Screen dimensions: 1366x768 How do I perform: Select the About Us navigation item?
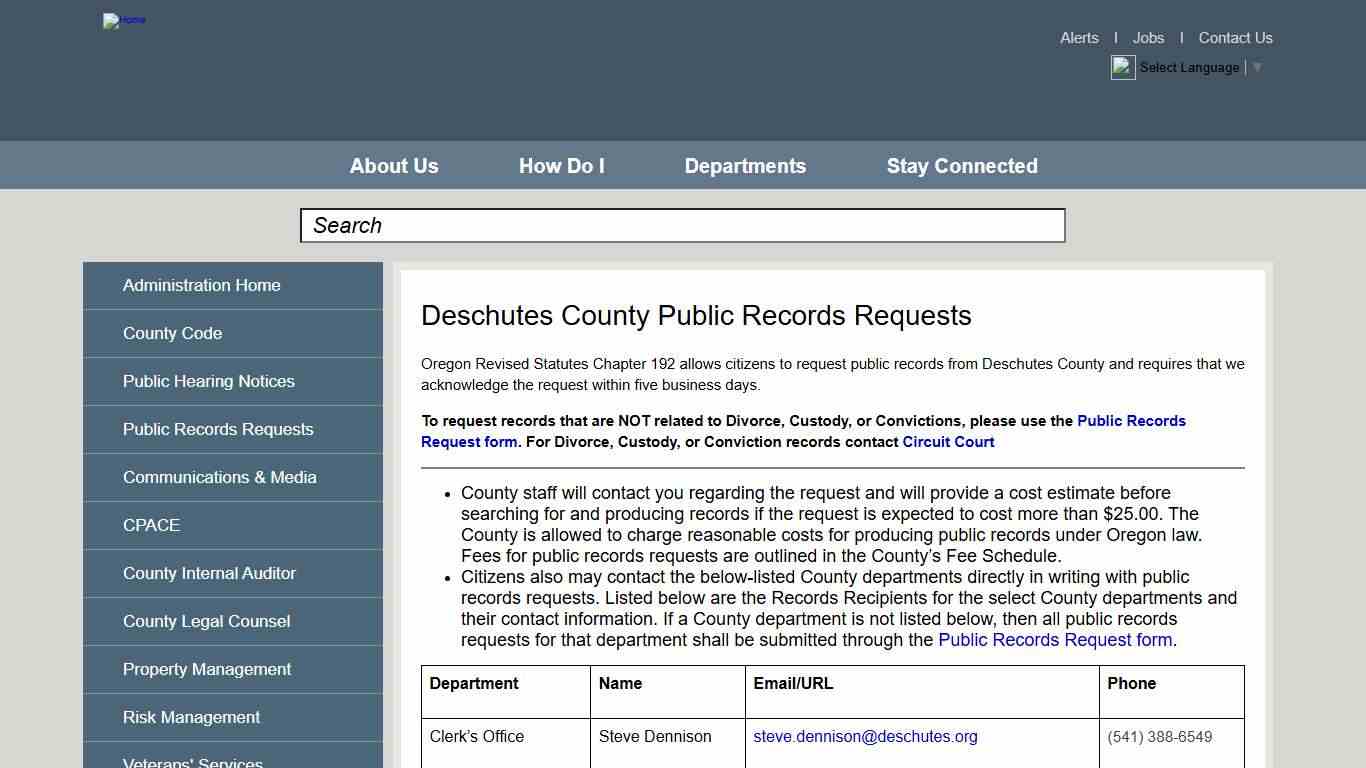coord(393,166)
